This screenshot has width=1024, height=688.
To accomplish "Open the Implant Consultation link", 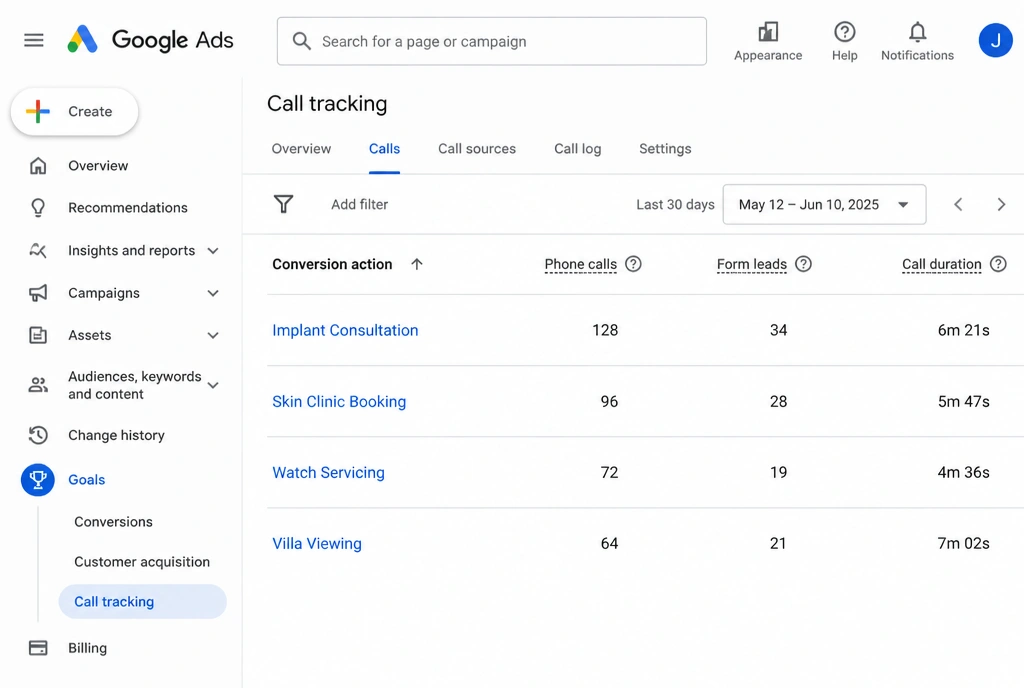I will click(345, 330).
